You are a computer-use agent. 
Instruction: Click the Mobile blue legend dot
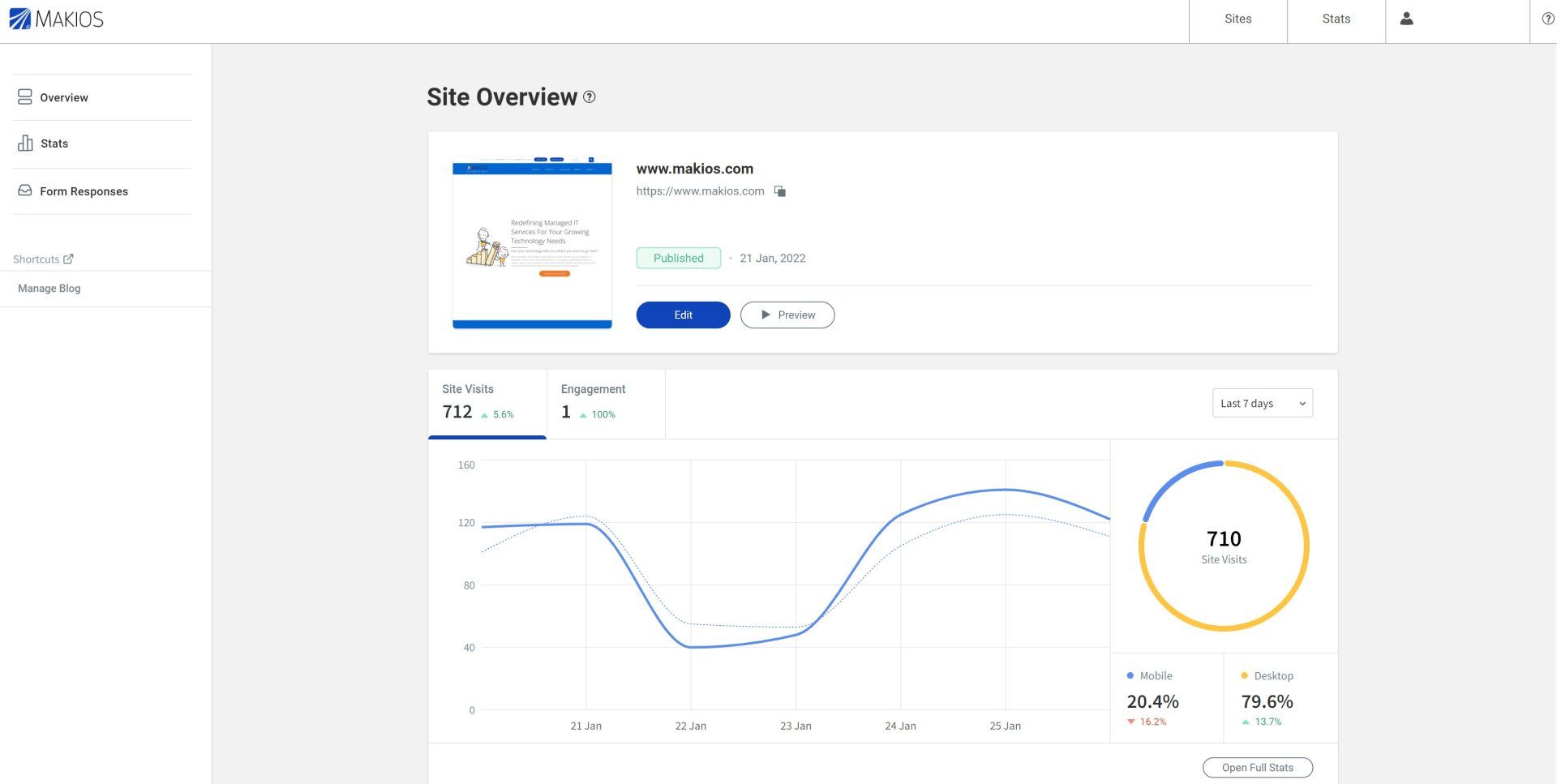tap(1130, 675)
